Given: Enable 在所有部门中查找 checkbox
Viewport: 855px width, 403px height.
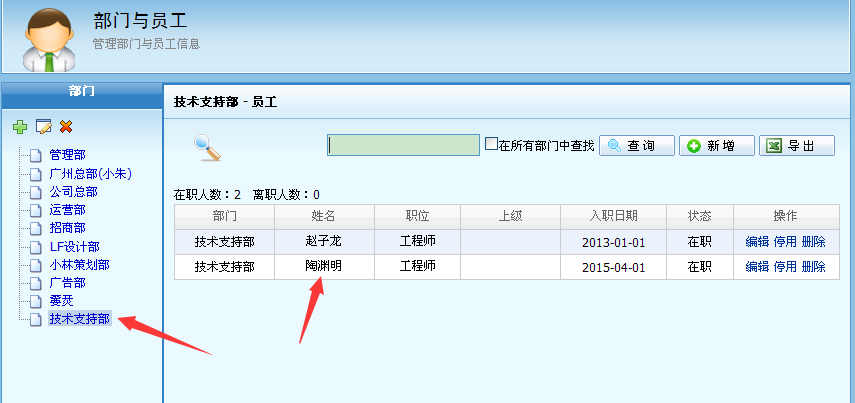Looking at the screenshot, I should point(491,145).
